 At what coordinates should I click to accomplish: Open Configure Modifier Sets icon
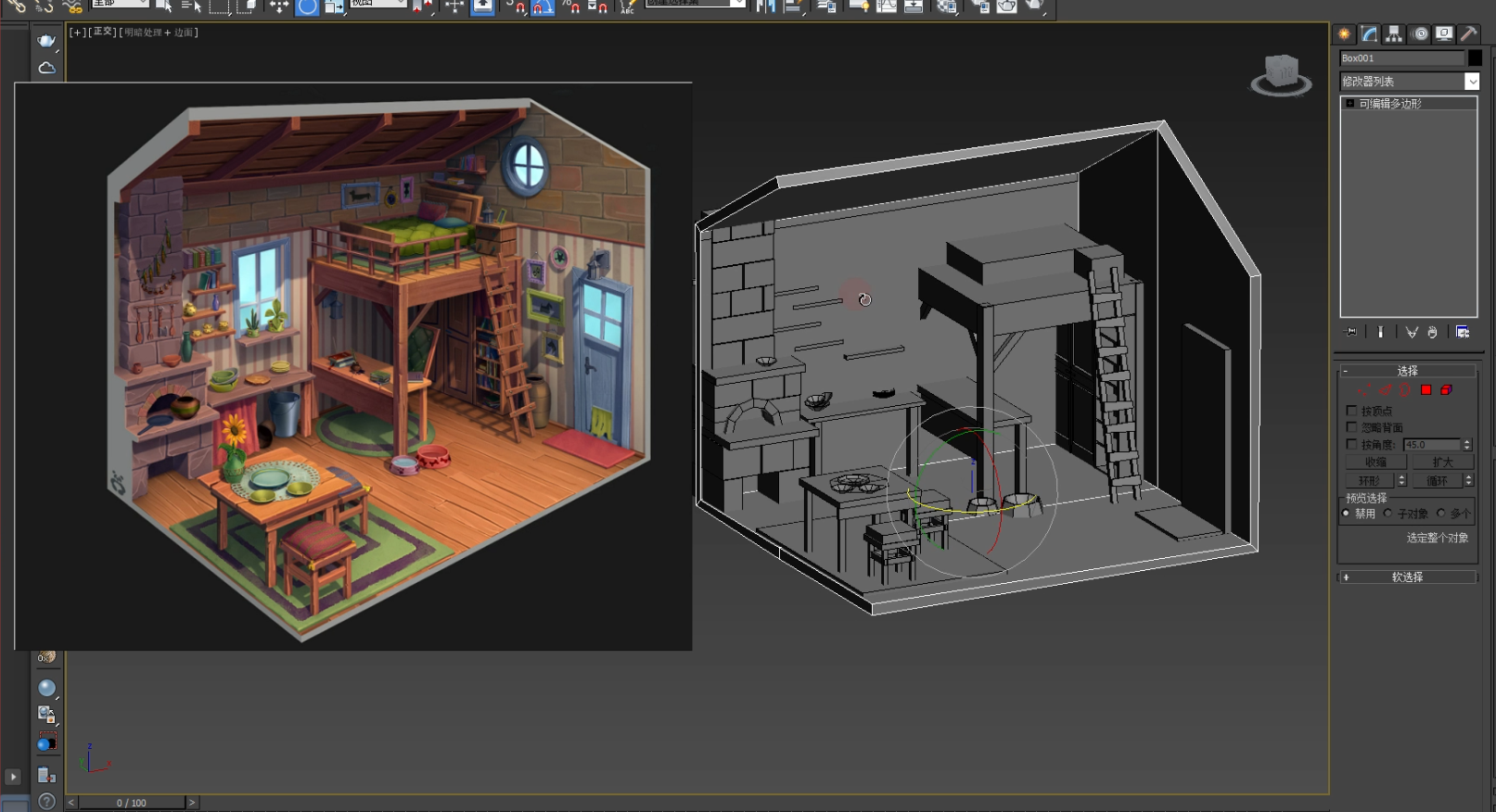(x=1463, y=332)
